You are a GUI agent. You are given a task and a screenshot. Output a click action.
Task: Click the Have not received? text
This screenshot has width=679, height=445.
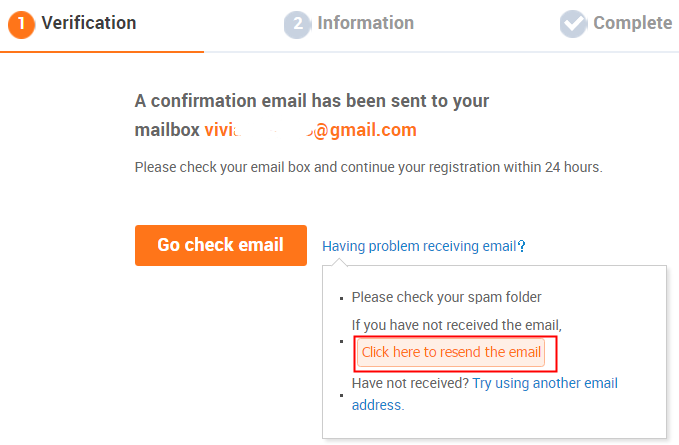pyautogui.click(x=410, y=383)
